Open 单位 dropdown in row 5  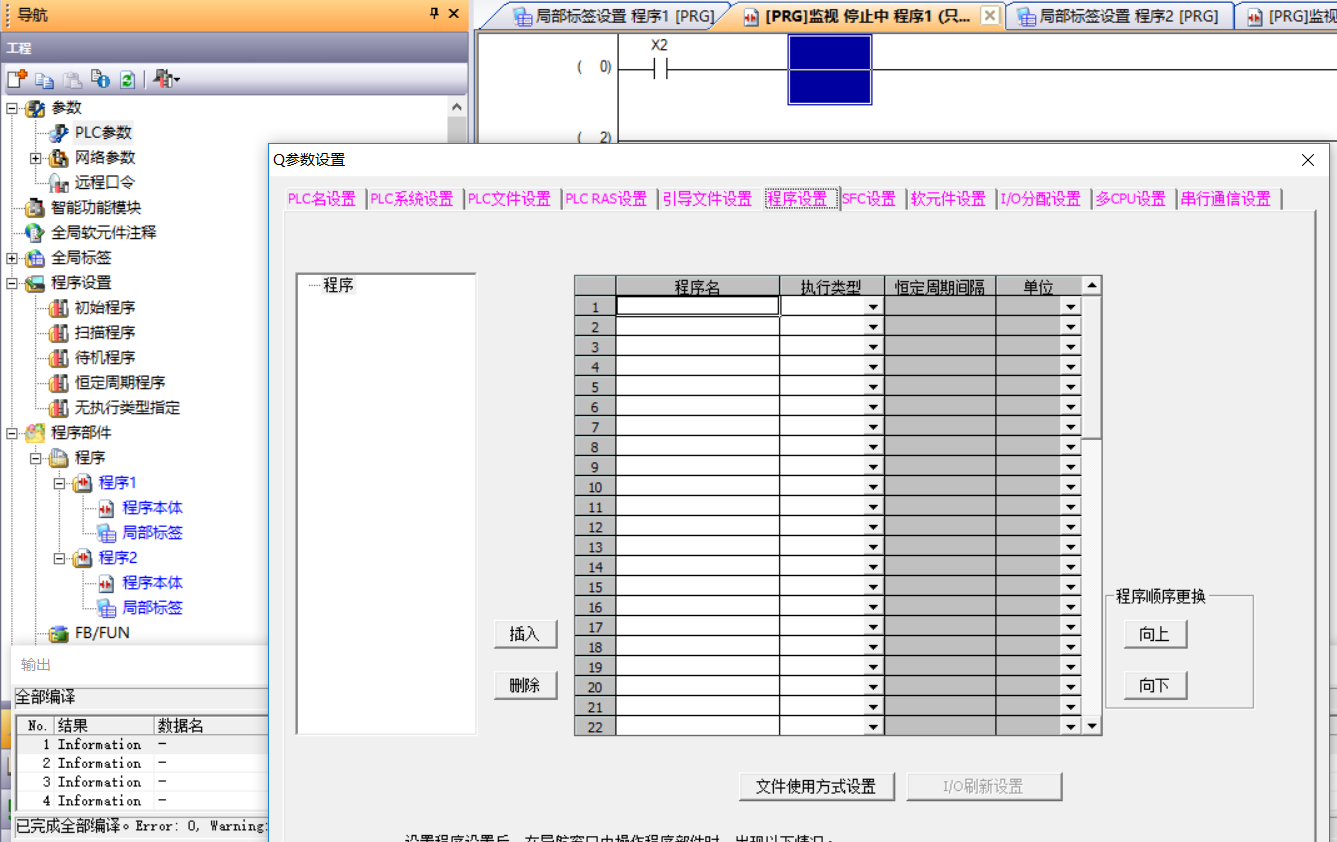(1071, 387)
